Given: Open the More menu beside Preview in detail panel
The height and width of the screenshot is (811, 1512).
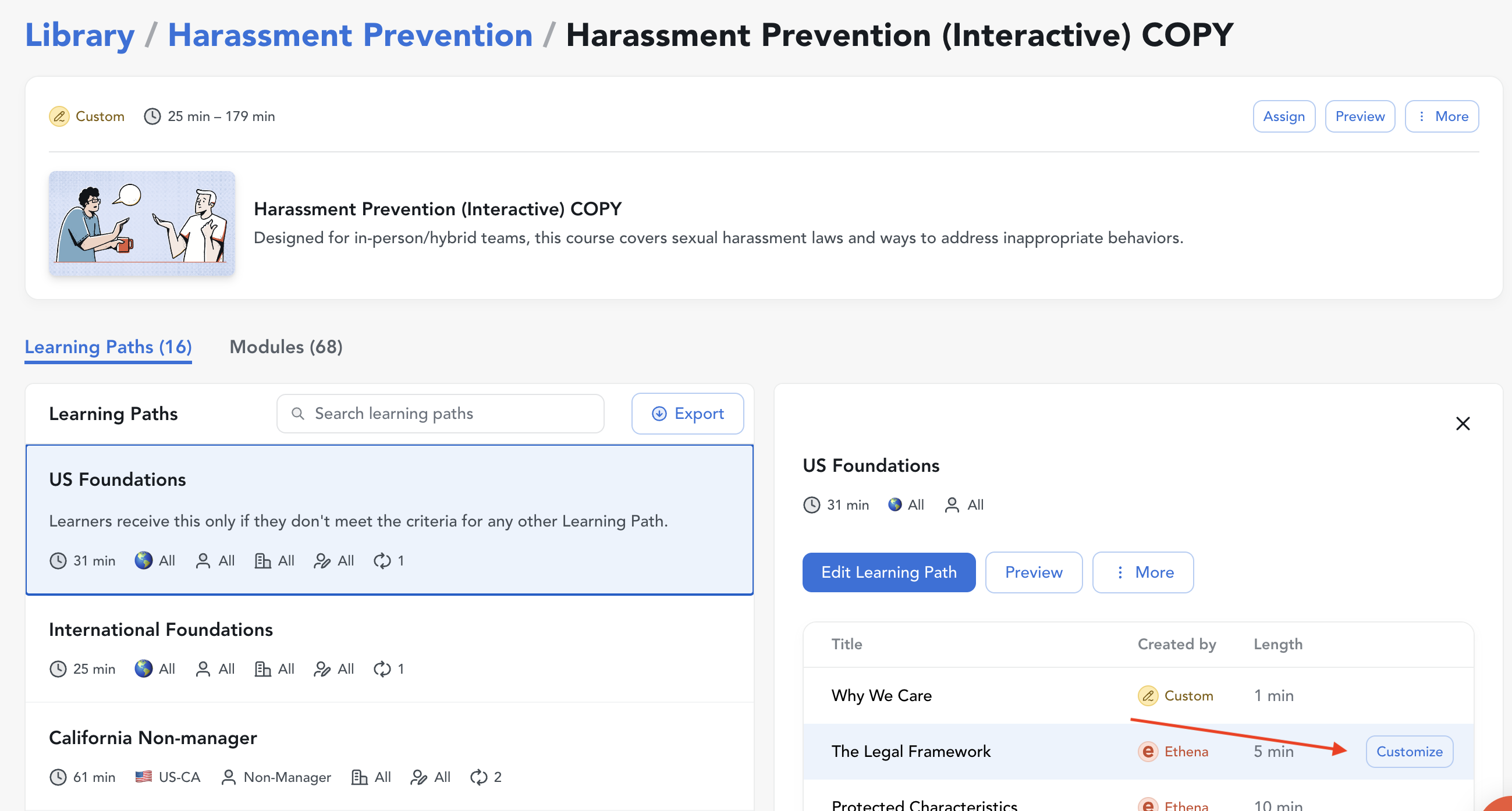Looking at the screenshot, I should [1142, 572].
